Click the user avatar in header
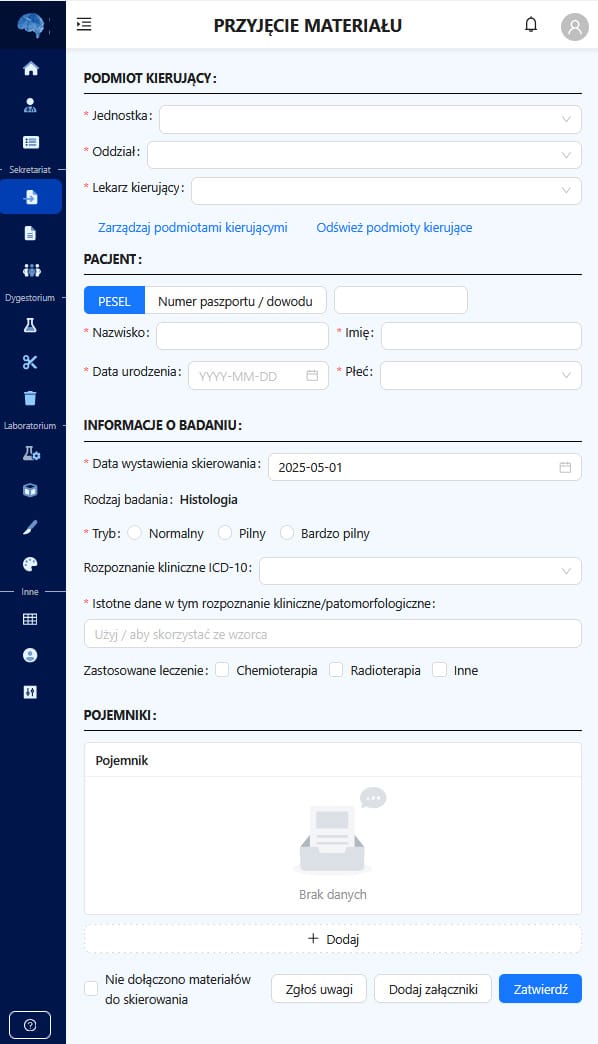This screenshot has width=598, height=1044. (x=575, y=27)
